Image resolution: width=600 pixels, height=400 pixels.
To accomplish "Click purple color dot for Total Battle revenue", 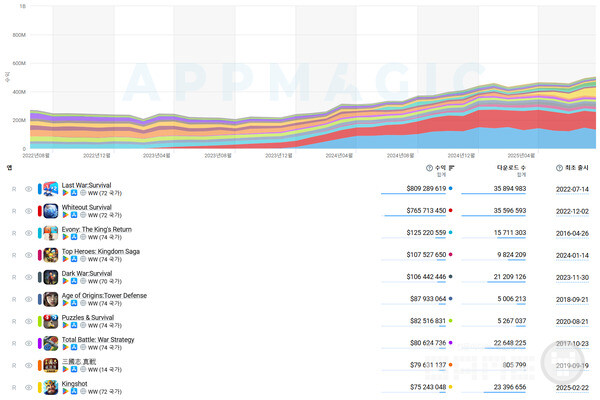I will pos(452,343).
